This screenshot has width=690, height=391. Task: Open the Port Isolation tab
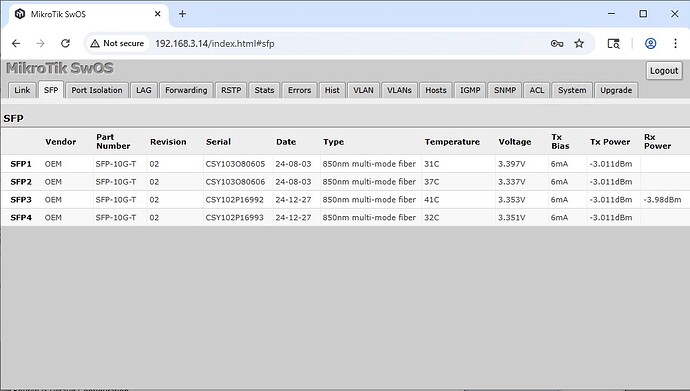(x=97, y=90)
